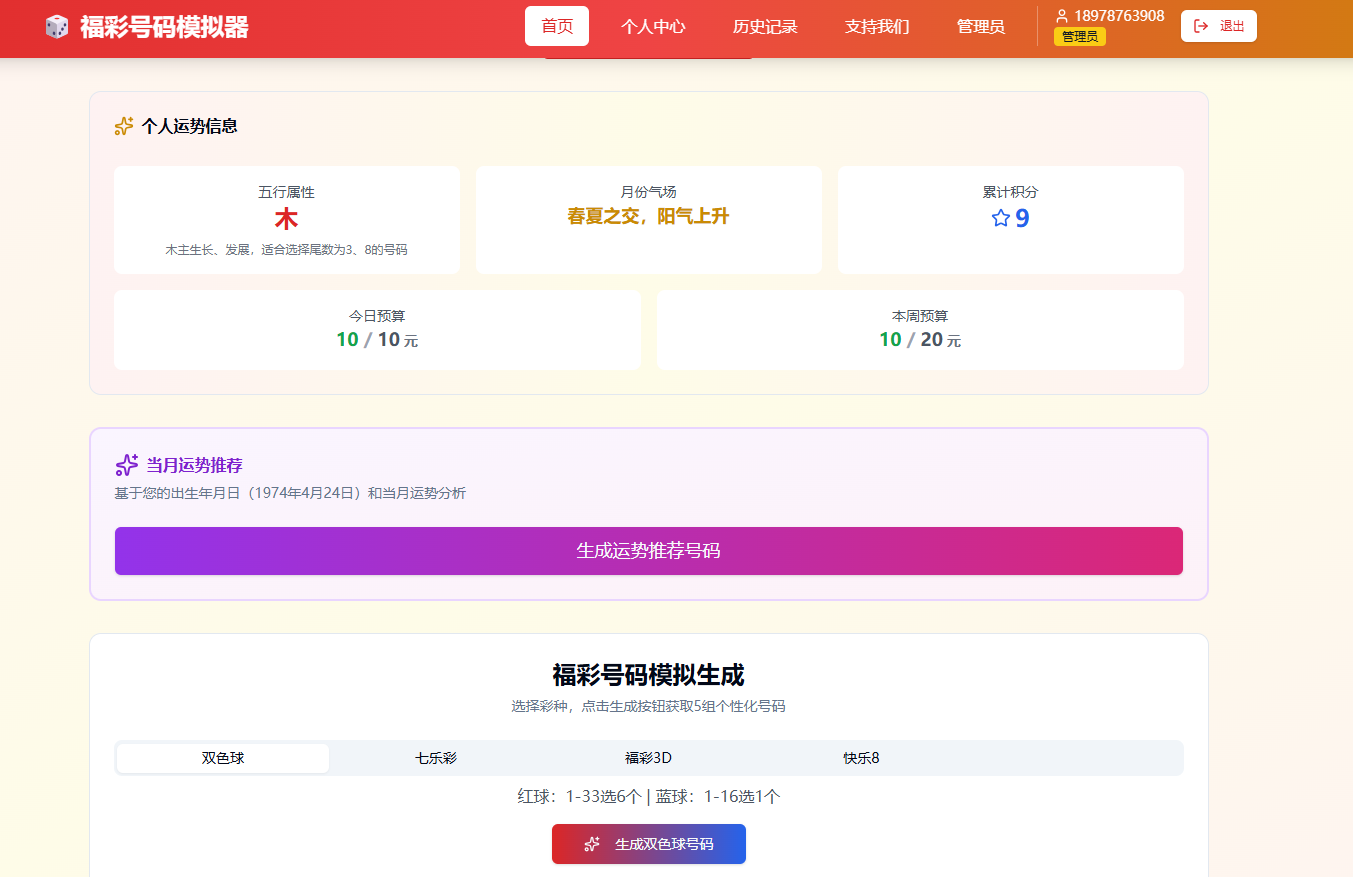
Task: Click the sparkle icon in 生成双色球号码 button
Action: pyautogui.click(x=592, y=844)
